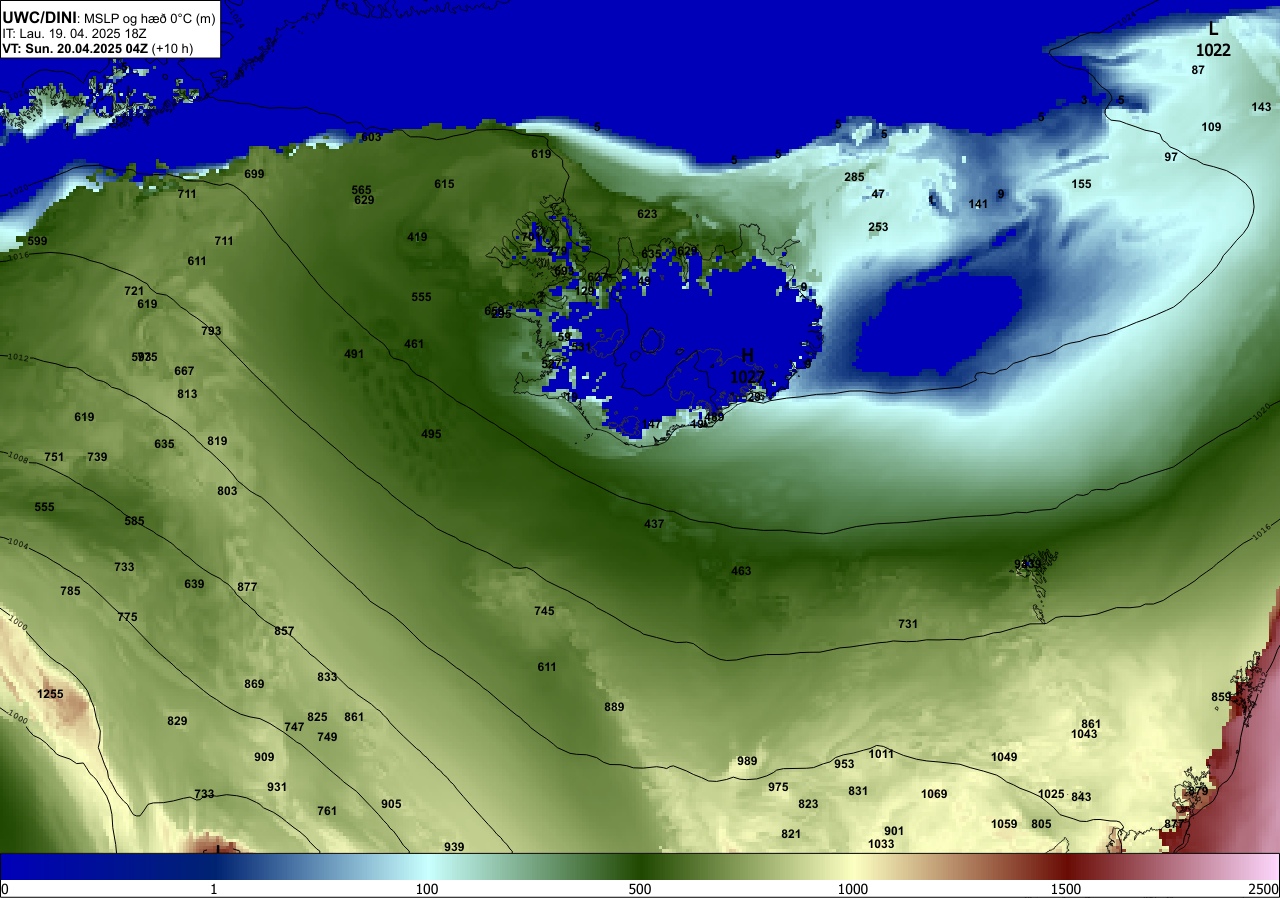Click the 0 label on color scale
Screen dimensions: 1280x898
tap(5, 889)
